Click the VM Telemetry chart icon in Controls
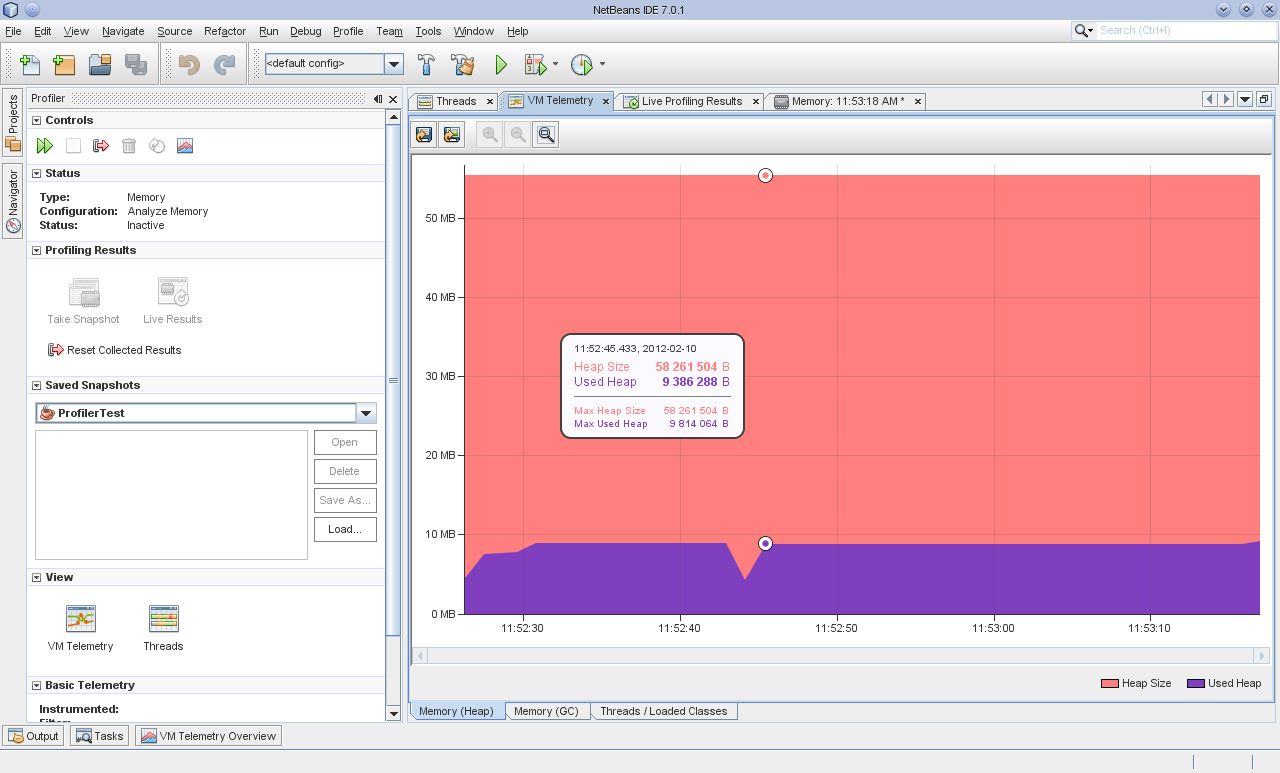The image size is (1280, 773). tap(185, 146)
